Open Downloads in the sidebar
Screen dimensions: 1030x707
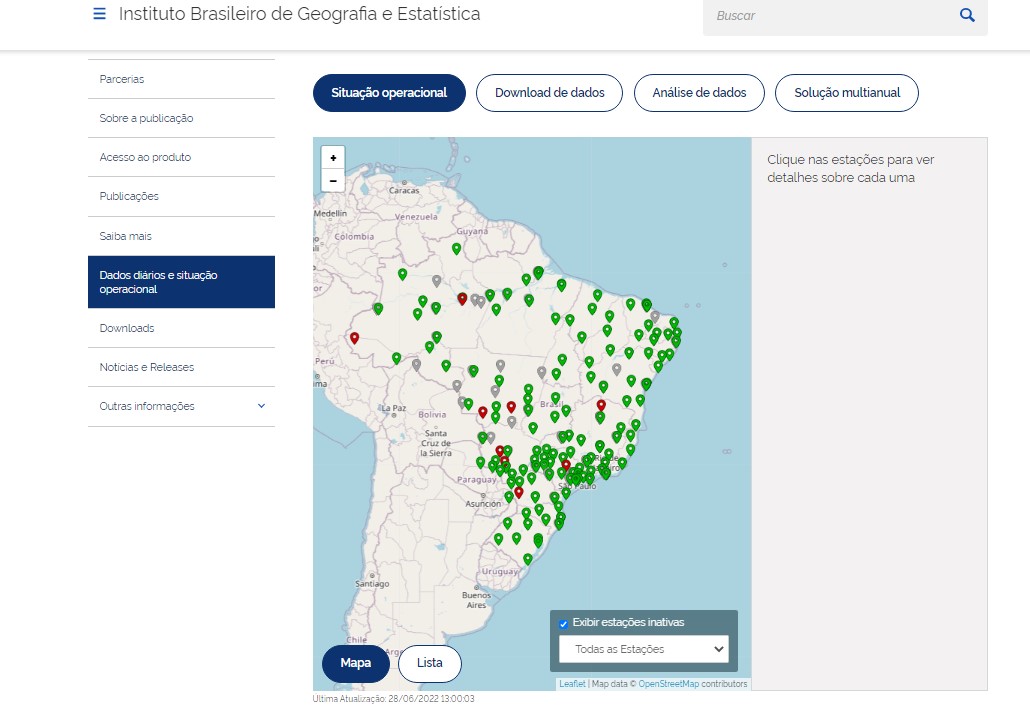click(181, 328)
